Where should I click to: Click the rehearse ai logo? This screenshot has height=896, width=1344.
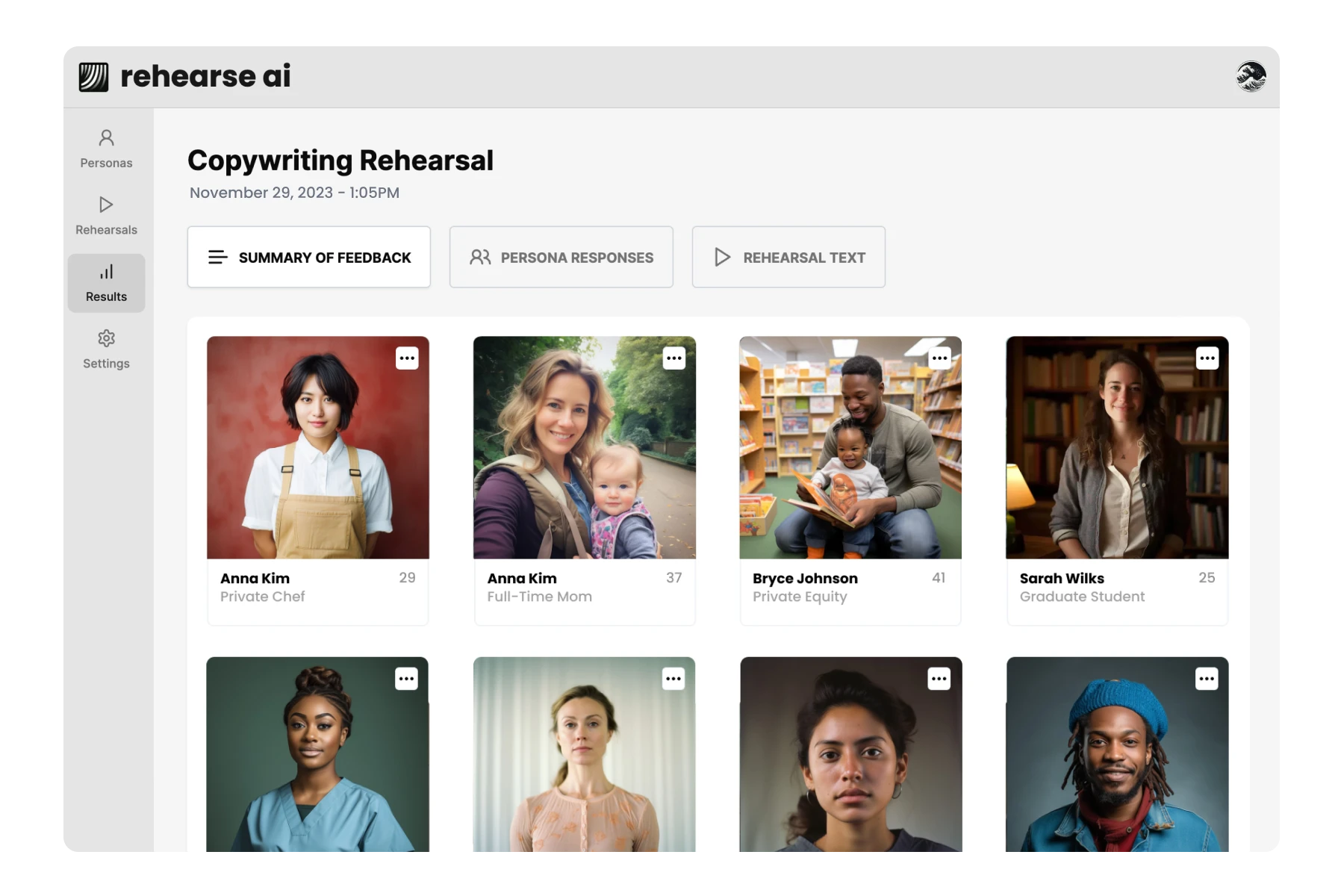tap(184, 76)
